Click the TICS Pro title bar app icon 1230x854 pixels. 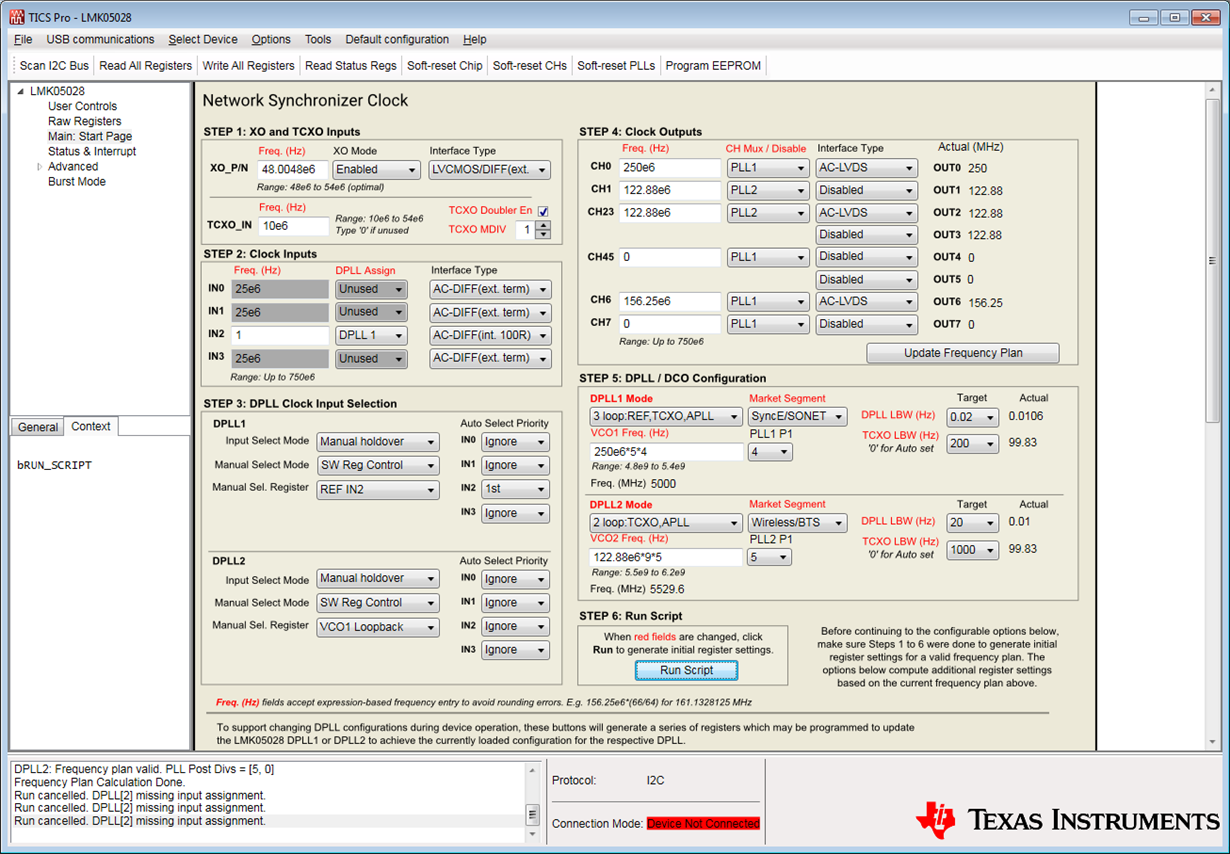(x=16, y=17)
